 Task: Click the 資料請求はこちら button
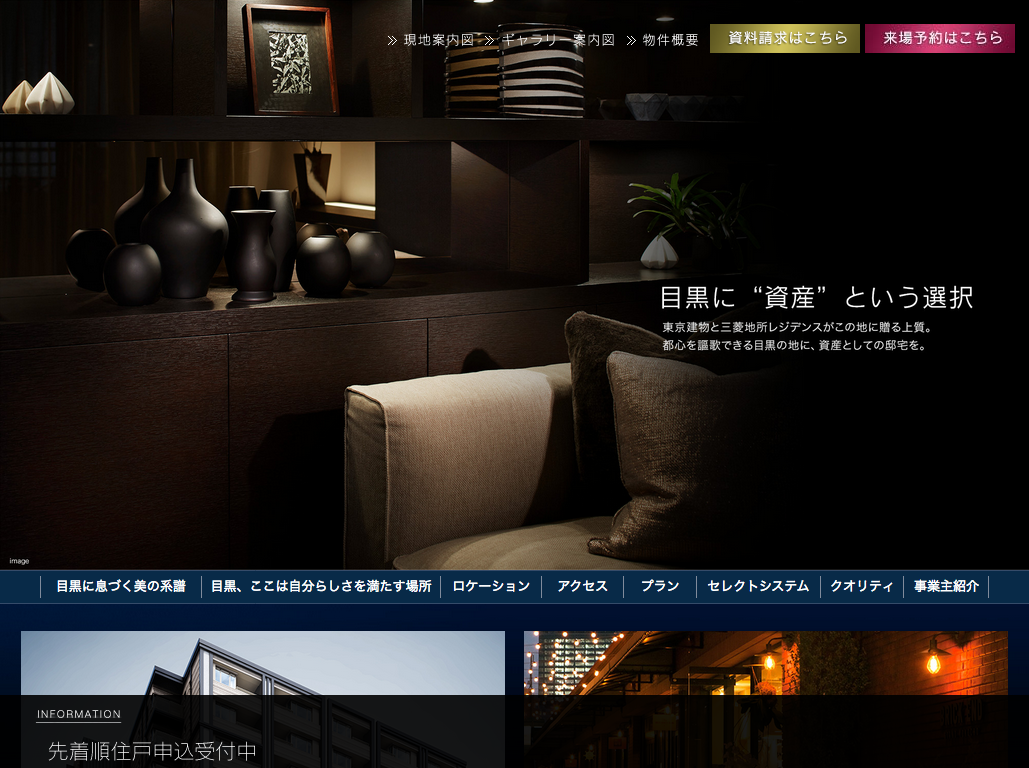785,38
